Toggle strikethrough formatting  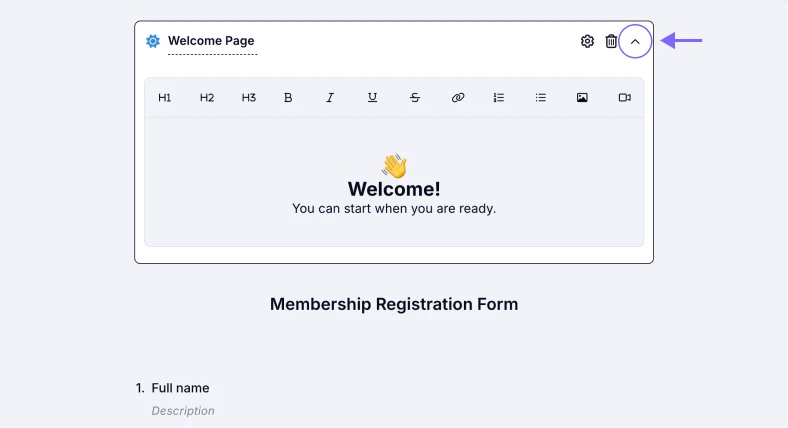click(x=414, y=98)
